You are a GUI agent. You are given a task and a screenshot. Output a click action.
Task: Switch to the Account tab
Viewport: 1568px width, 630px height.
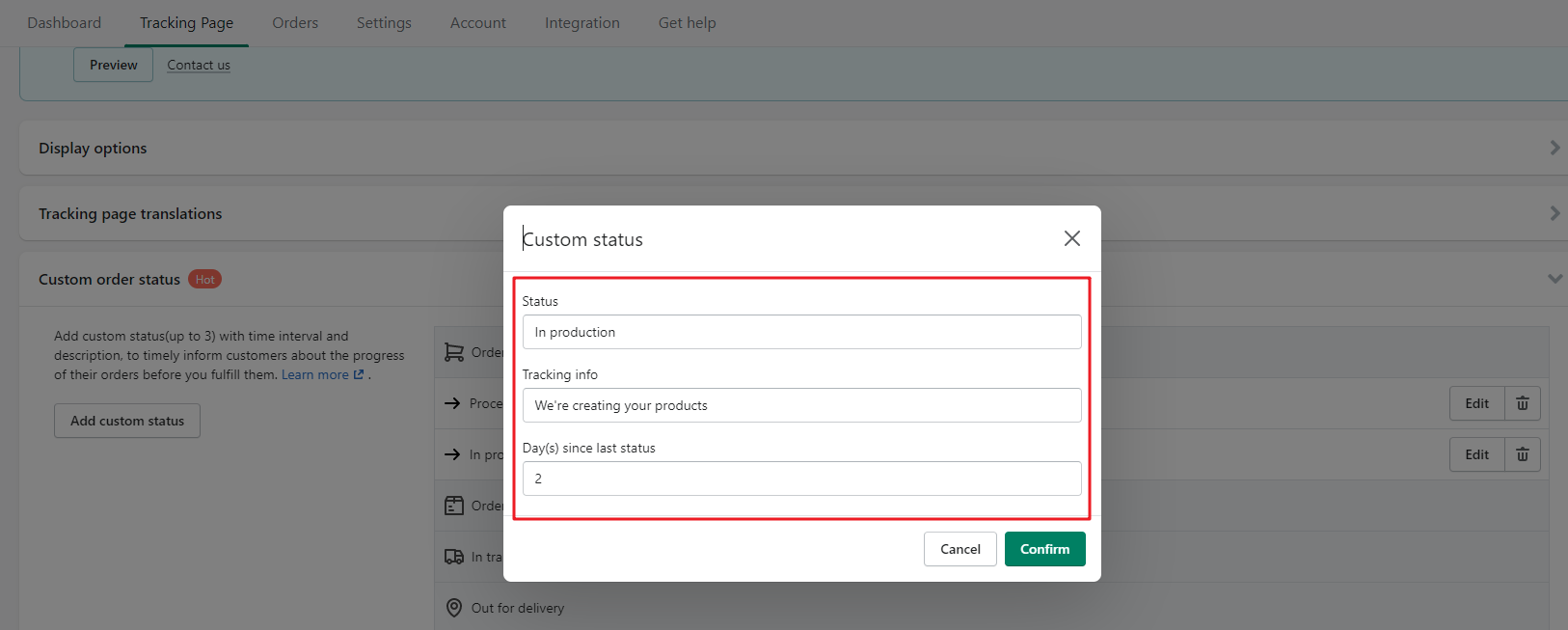tap(477, 22)
